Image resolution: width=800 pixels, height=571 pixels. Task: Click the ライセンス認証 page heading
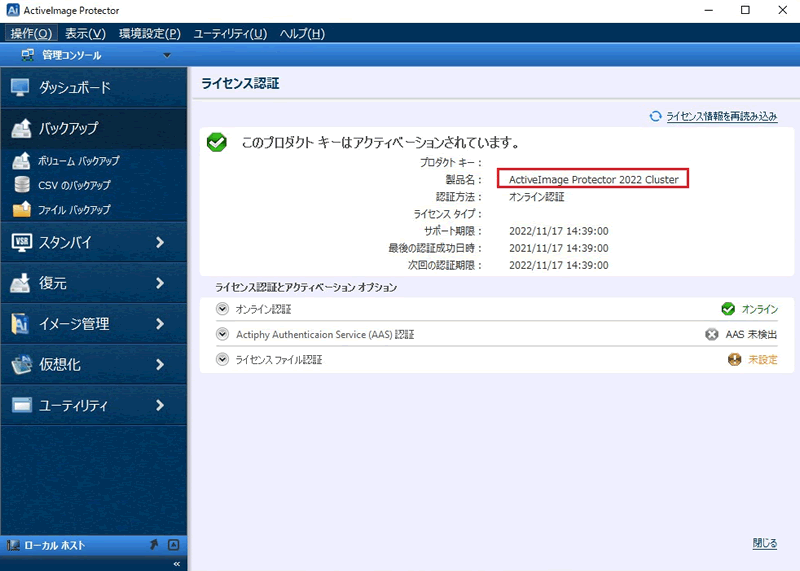pyautogui.click(x=240, y=83)
